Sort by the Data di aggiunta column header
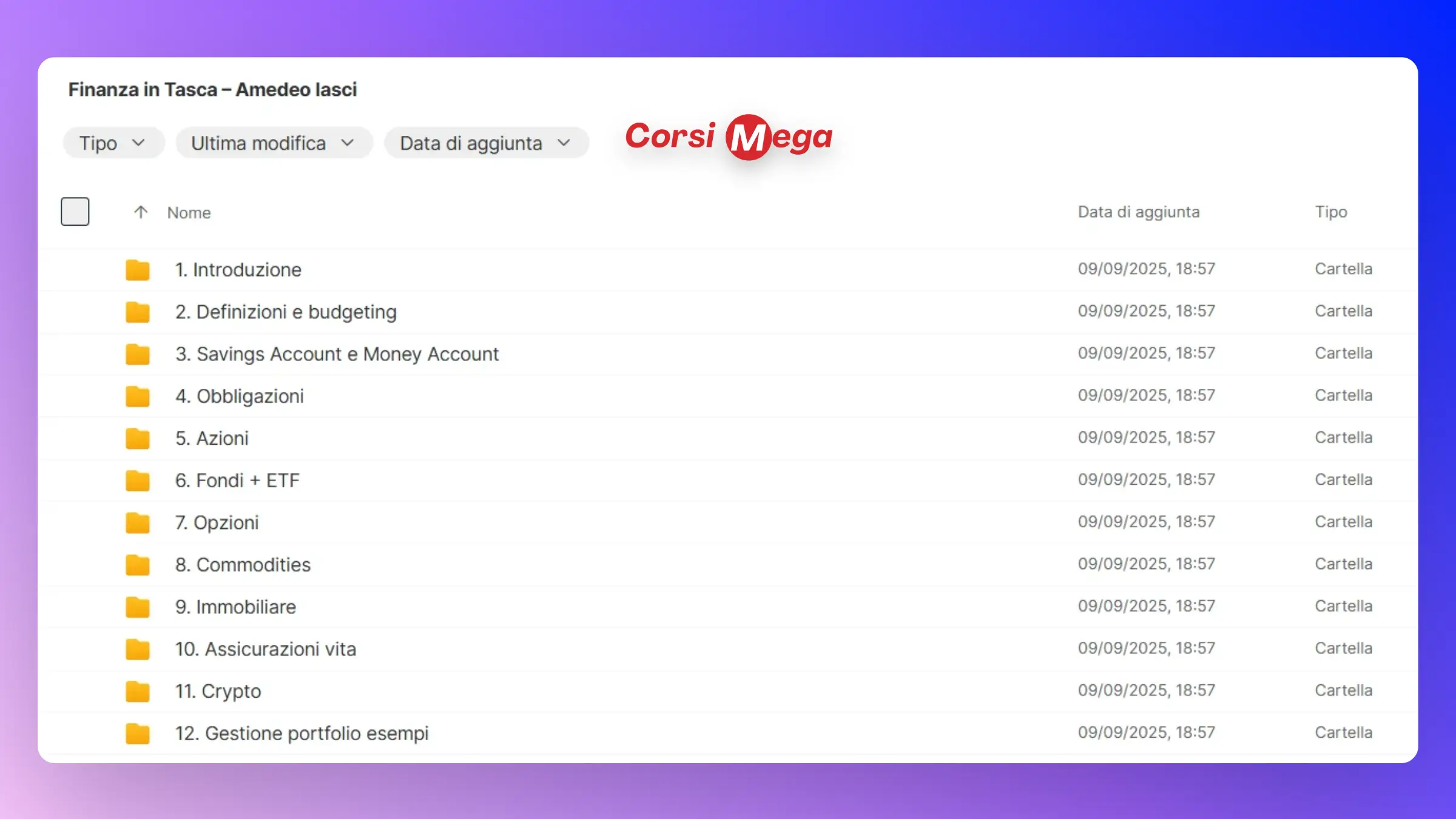 (x=1138, y=212)
